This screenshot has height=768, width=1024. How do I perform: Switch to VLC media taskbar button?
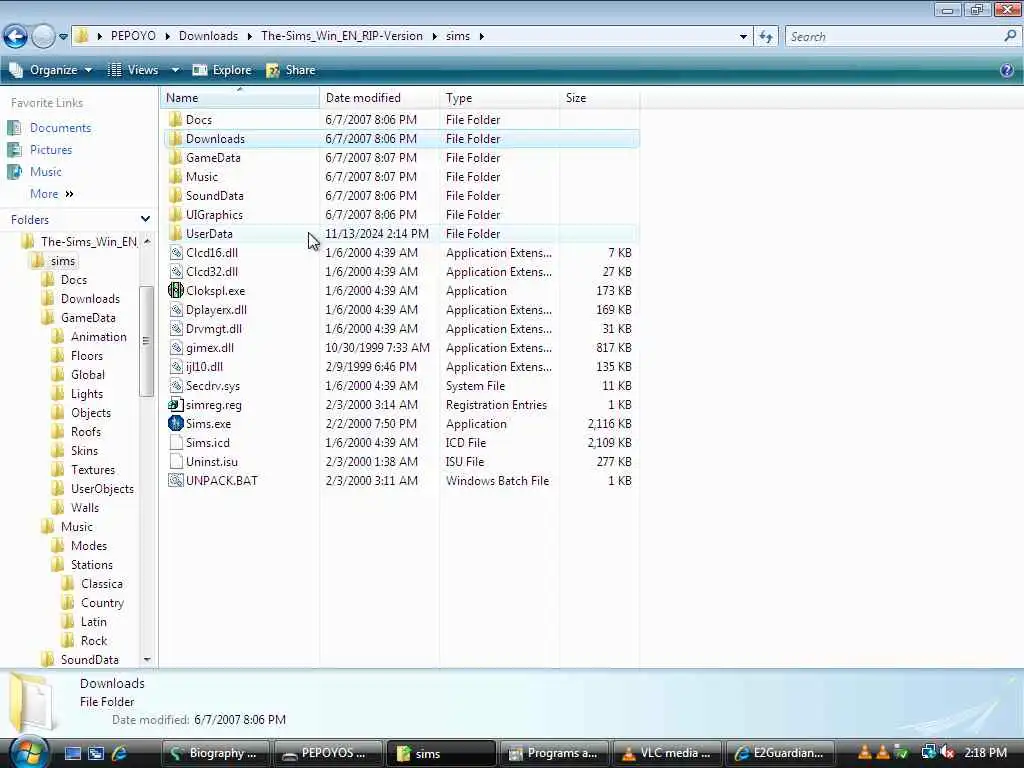click(x=666, y=754)
